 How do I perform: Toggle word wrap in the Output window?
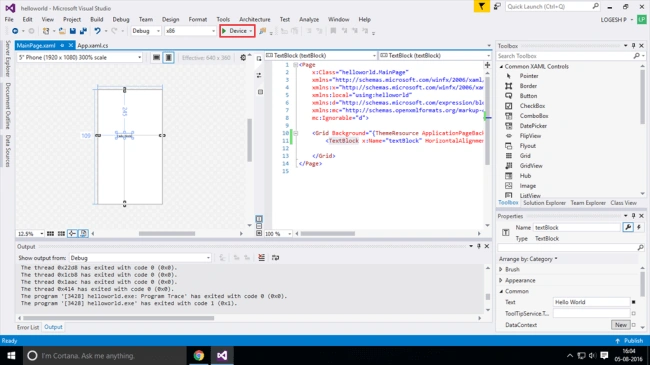(275, 258)
